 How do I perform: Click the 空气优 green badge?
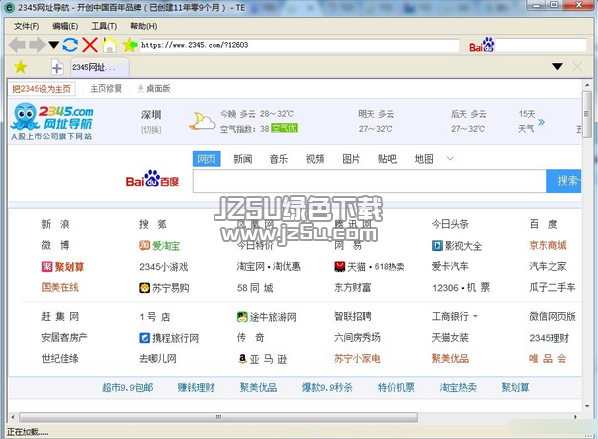coord(284,129)
